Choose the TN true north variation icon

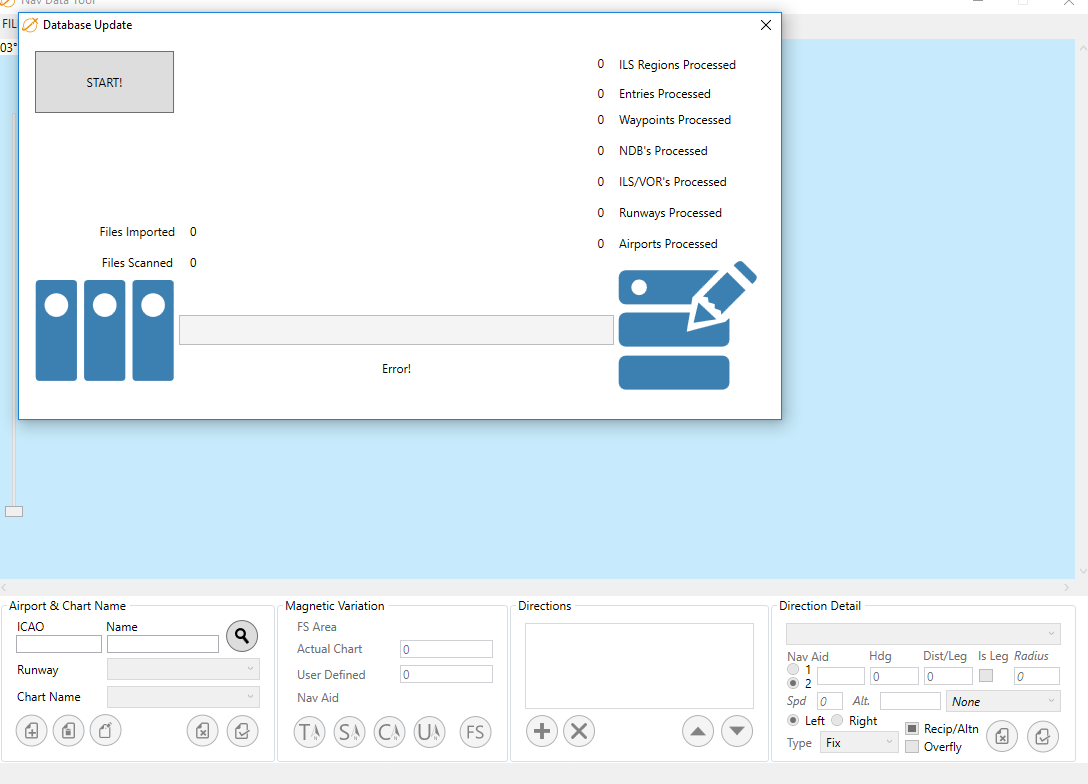point(309,732)
